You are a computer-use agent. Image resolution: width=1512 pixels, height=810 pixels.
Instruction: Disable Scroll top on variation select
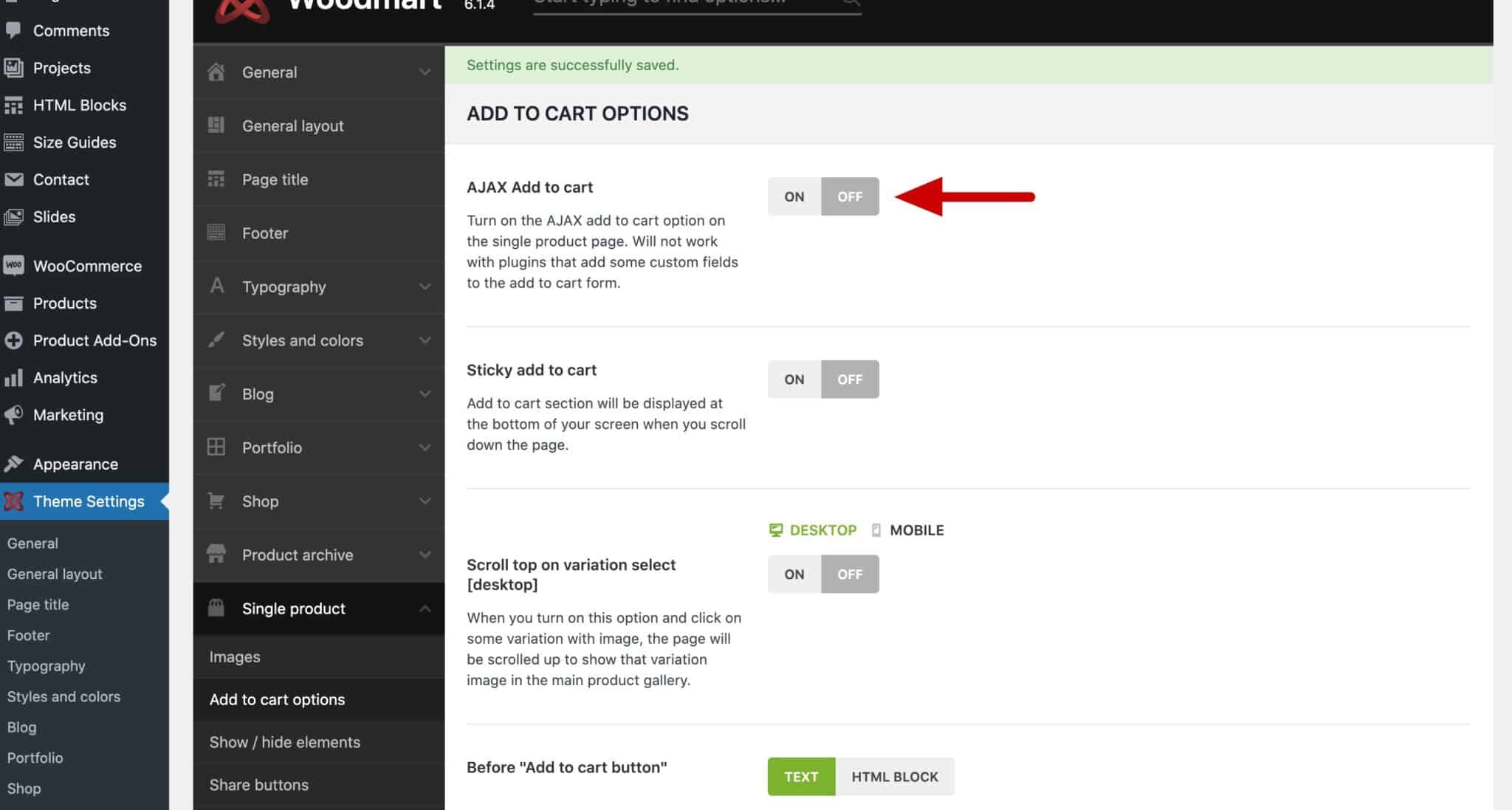coord(850,574)
